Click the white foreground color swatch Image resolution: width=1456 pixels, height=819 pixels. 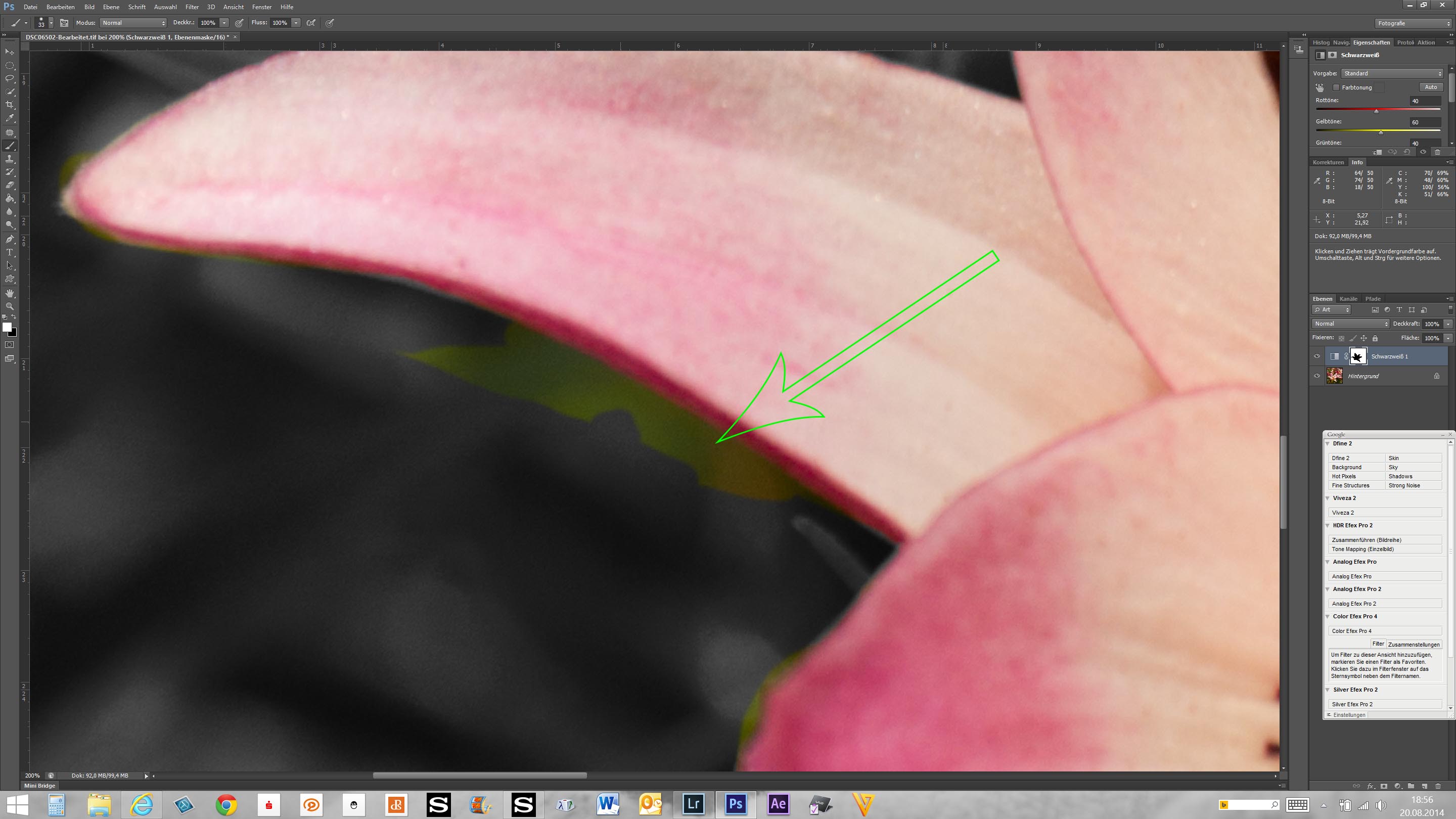tap(7, 327)
